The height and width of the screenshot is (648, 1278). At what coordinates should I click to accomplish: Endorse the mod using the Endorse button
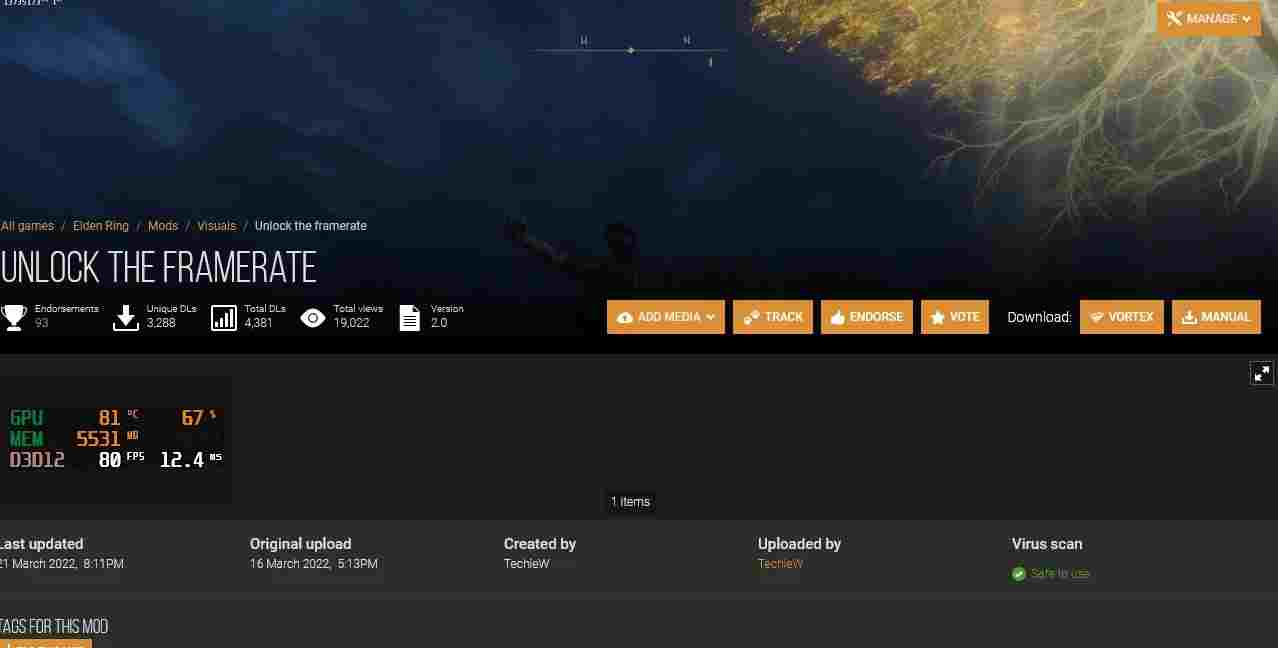pos(867,317)
